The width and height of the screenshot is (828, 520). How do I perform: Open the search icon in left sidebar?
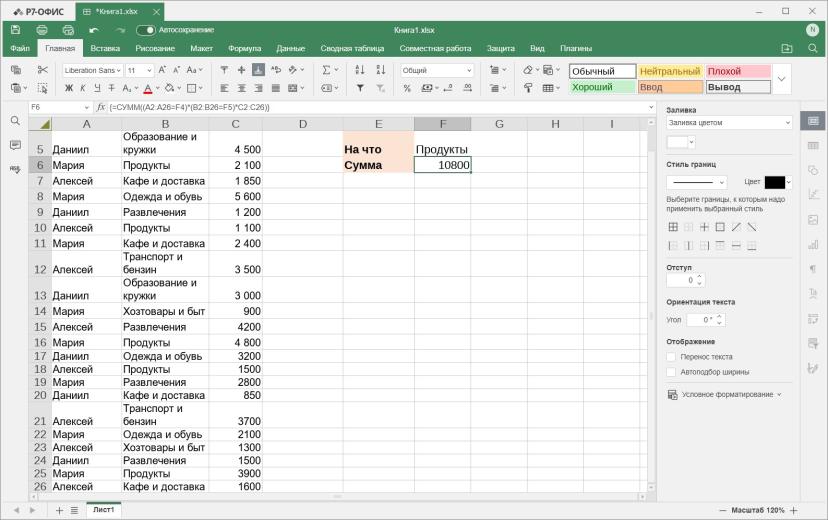click(x=15, y=121)
